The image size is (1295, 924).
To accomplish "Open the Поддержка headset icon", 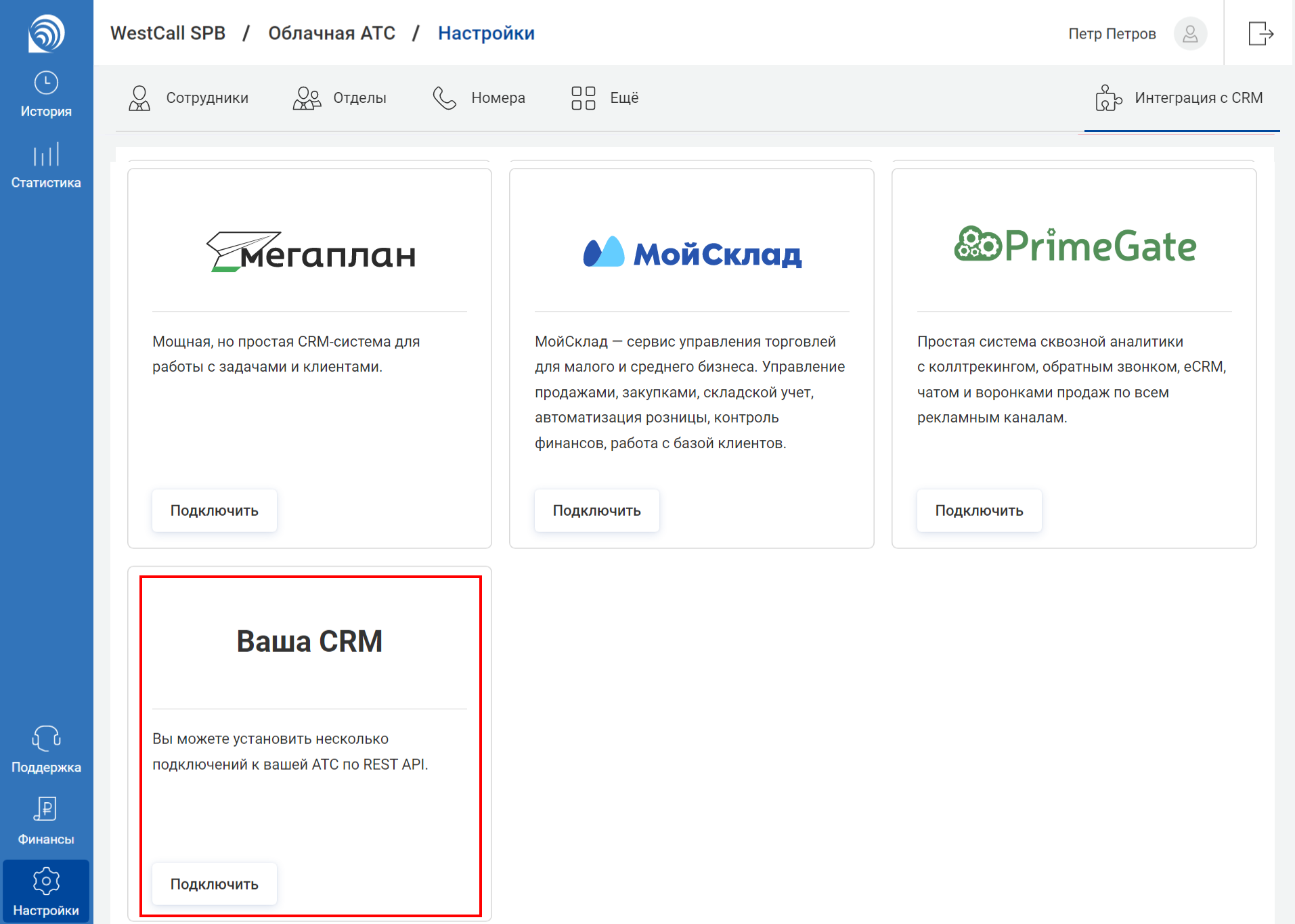I will pos(46,739).
